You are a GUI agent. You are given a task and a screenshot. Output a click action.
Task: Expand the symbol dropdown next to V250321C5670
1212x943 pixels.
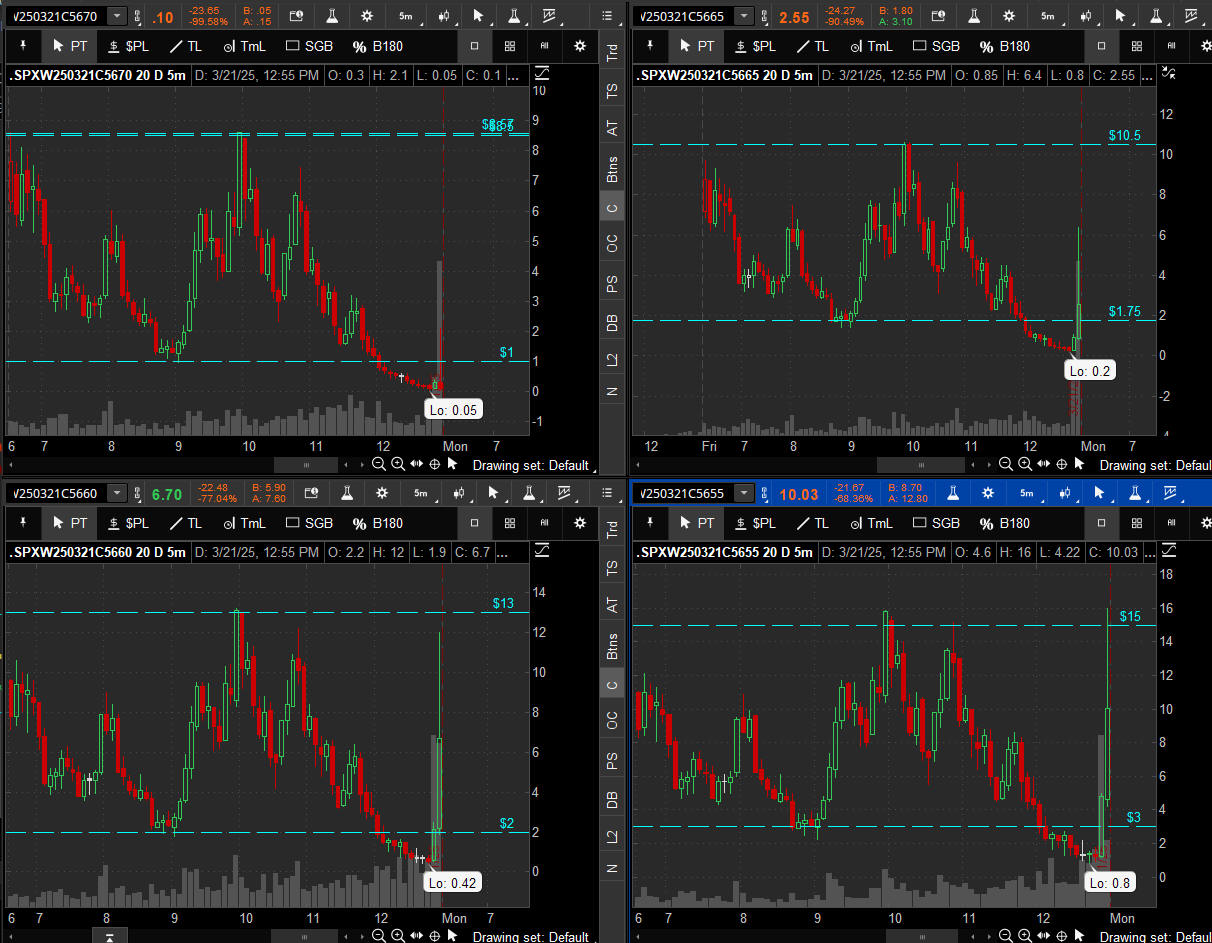point(117,16)
